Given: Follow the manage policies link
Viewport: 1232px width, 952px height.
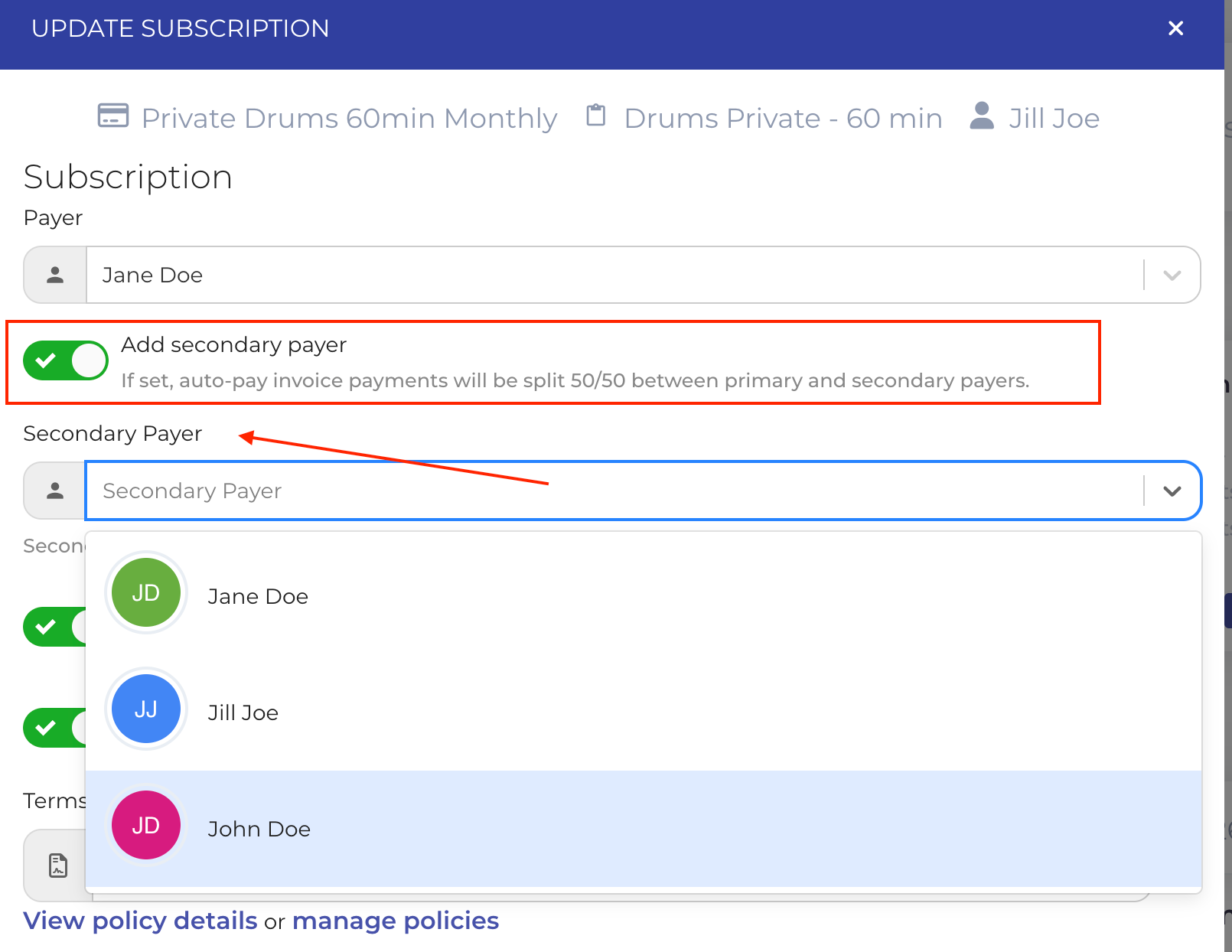Looking at the screenshot, I should 395,921.
